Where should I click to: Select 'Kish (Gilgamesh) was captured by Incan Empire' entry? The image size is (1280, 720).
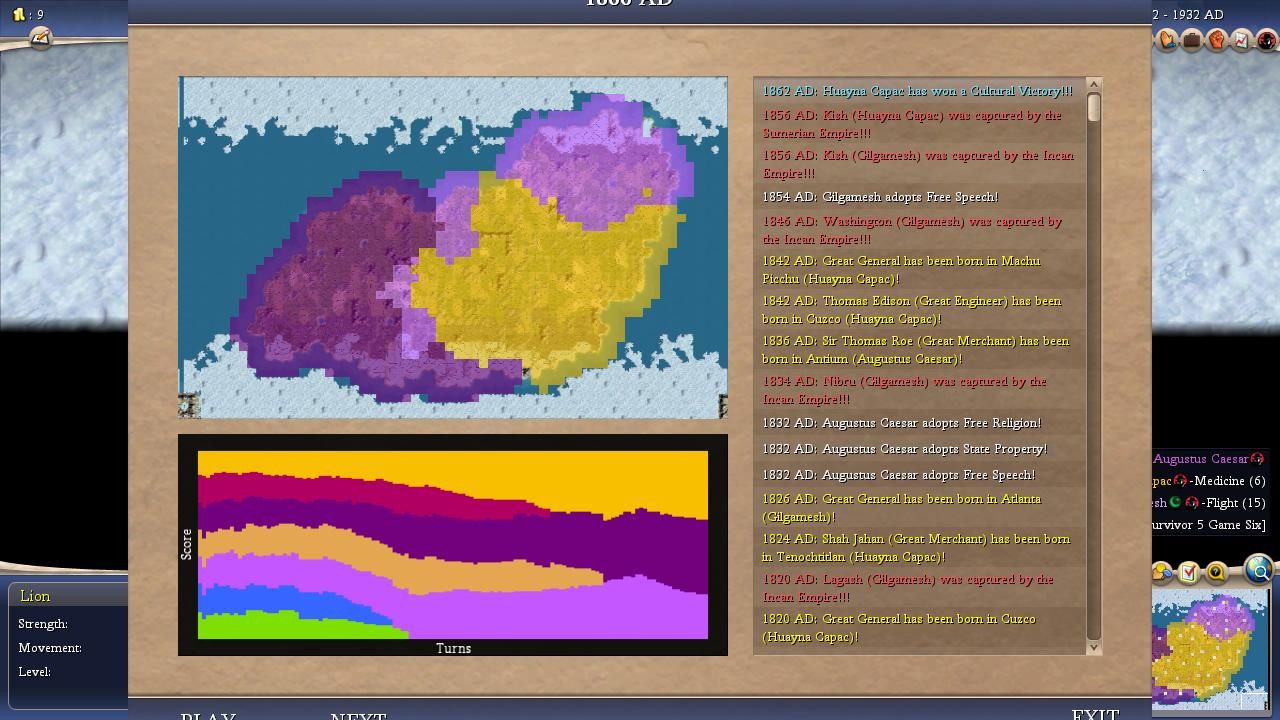tap(919, 164)
